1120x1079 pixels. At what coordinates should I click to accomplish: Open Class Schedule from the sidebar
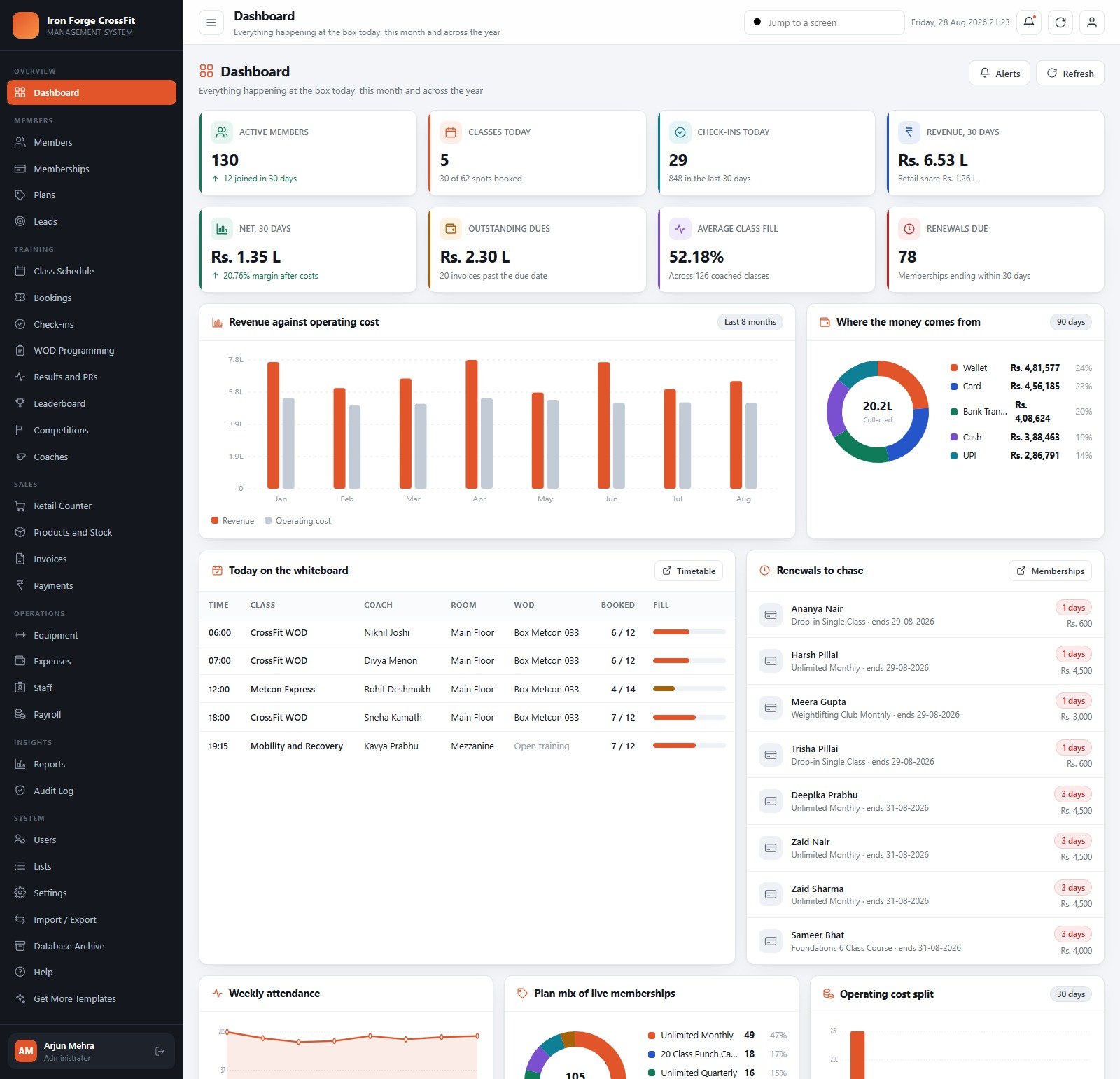pos(92,271)
